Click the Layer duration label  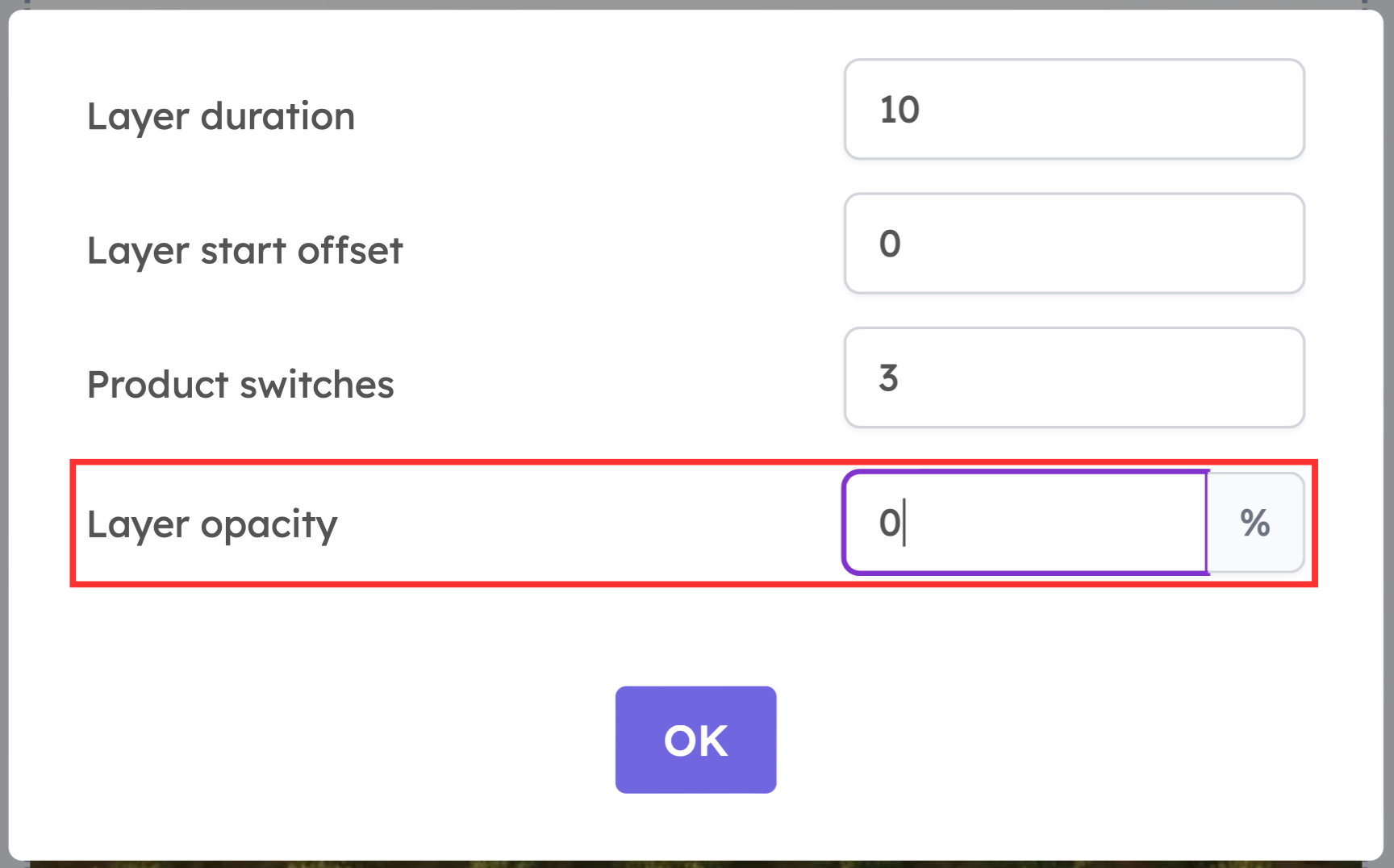pyautogui.click(x=221, y=116)
